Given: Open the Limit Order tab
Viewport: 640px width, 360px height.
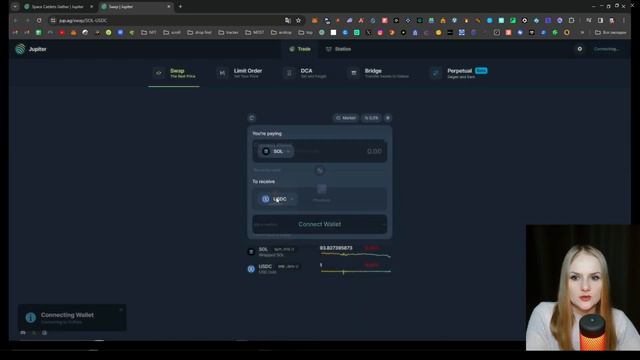Looking at the screenshot, I should 240,73.
